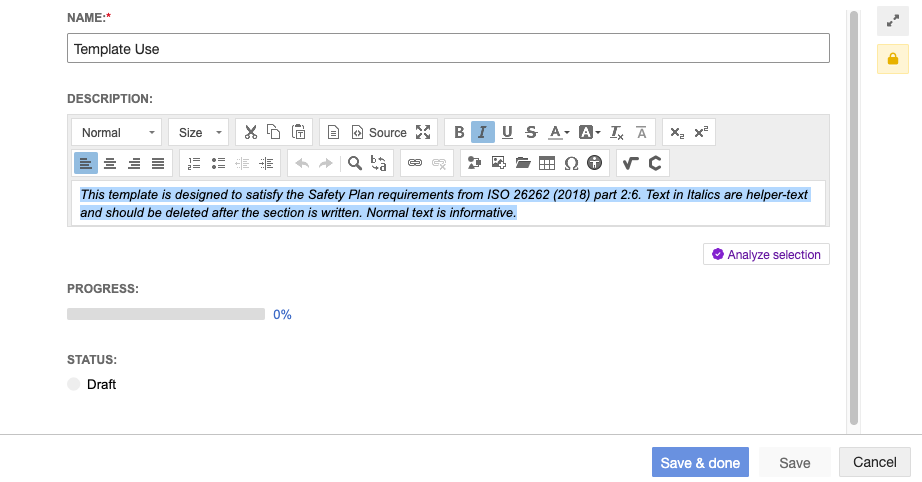922x482 pixels.
Task: Open the Templates page icon
Action: coord(333,132)
